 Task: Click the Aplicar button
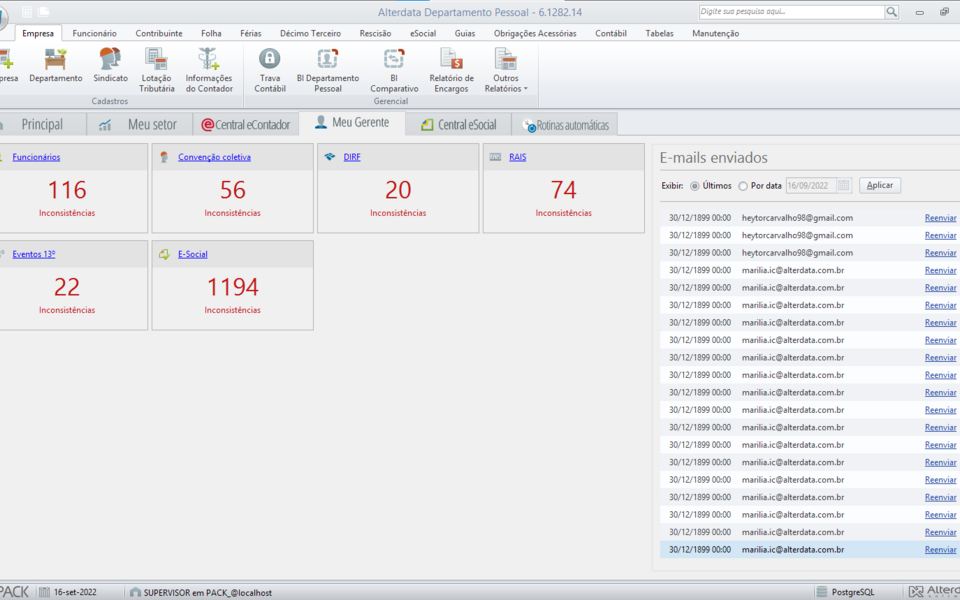[x=880, y=186]
